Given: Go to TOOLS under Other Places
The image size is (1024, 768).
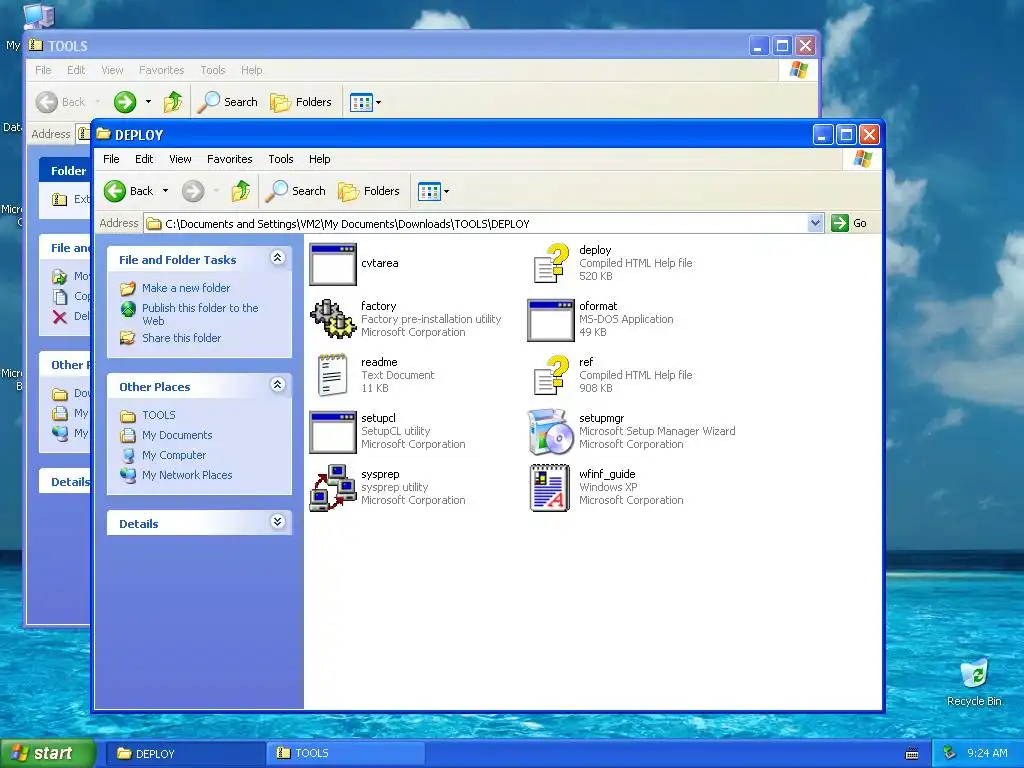Looking at the screenshot, I should [x=159, y=415].
